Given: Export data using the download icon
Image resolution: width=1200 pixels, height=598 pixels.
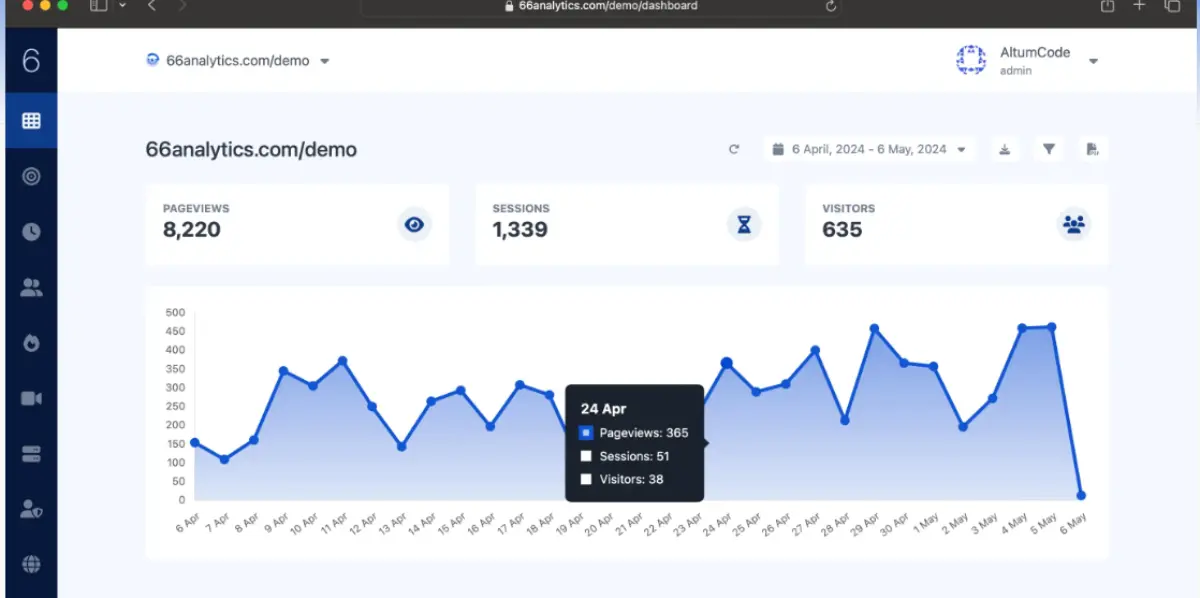Looking at the screenshot, I should 1005,148.
